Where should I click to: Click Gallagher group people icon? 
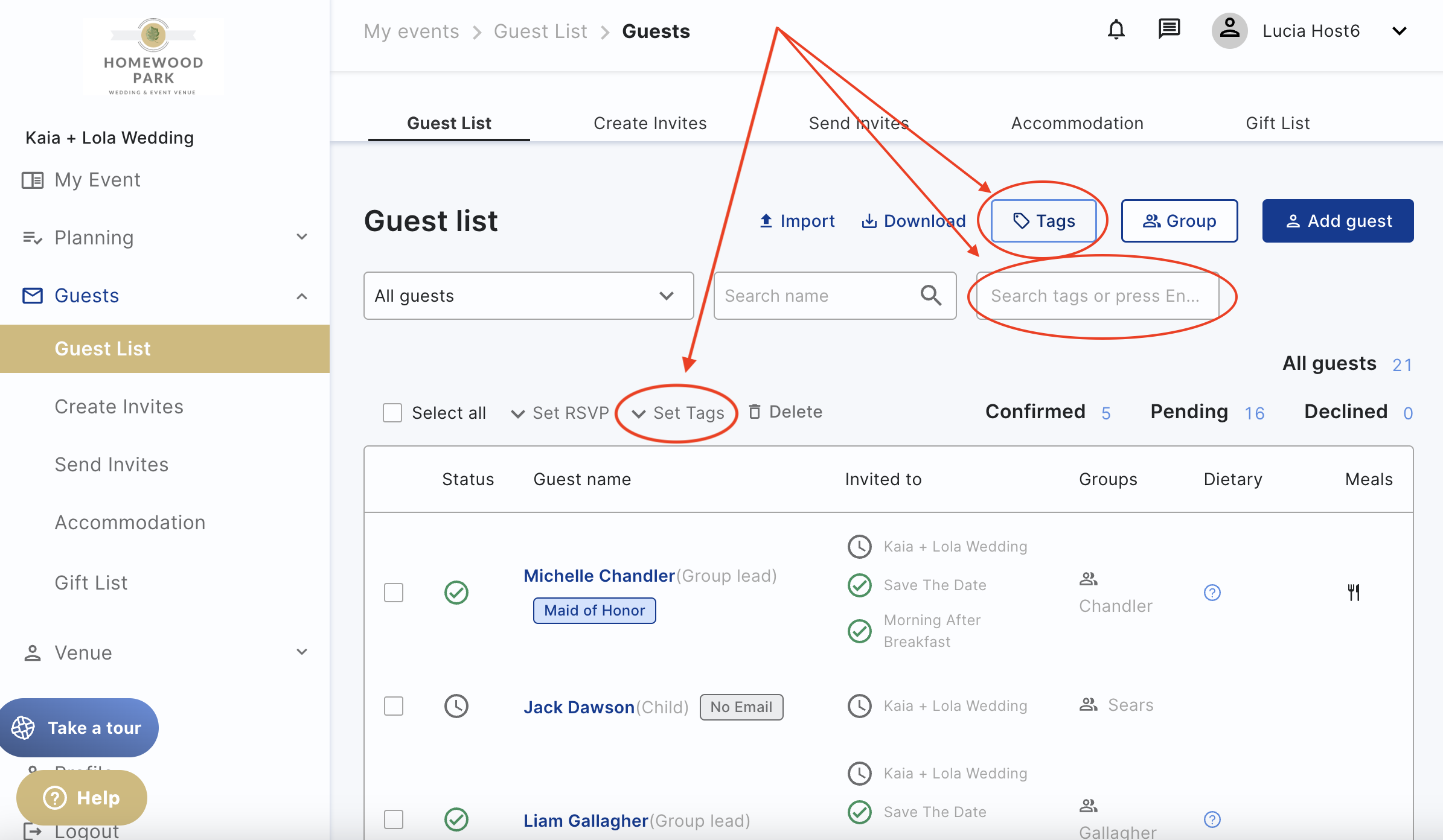coord(1088,806)
